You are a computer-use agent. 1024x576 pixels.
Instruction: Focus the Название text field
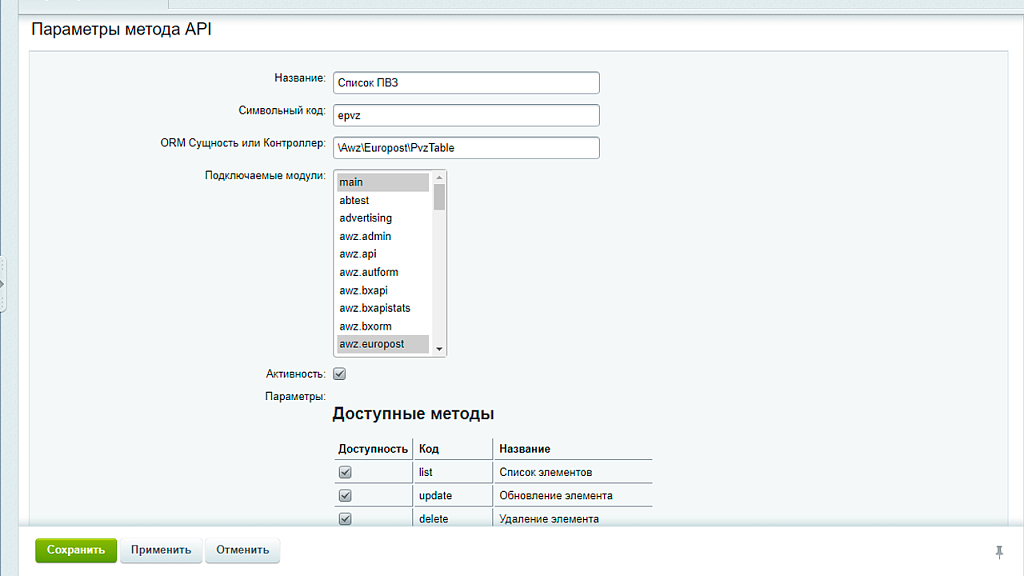pyautogui.click(x=466, y=83)
